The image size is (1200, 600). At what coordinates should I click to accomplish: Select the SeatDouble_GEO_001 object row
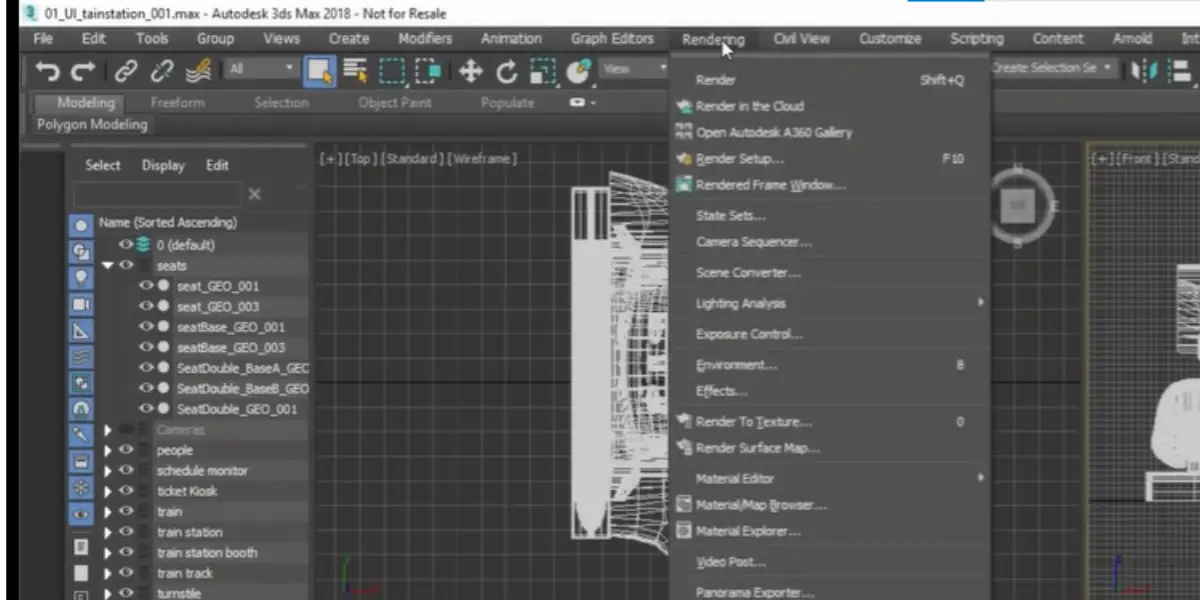click(x=237, y=409)
